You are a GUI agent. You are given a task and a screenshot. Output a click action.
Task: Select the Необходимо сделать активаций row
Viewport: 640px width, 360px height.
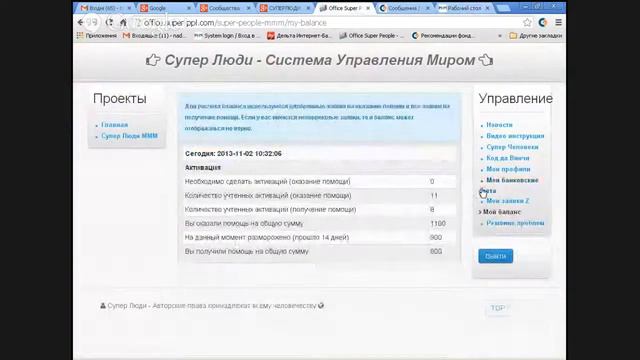tap(320, 182)
